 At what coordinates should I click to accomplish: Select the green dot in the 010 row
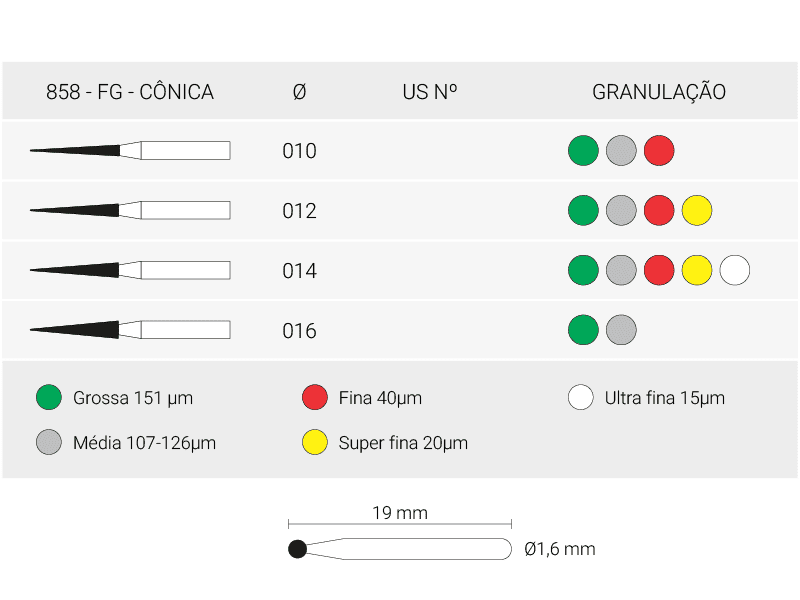point(583,151)
